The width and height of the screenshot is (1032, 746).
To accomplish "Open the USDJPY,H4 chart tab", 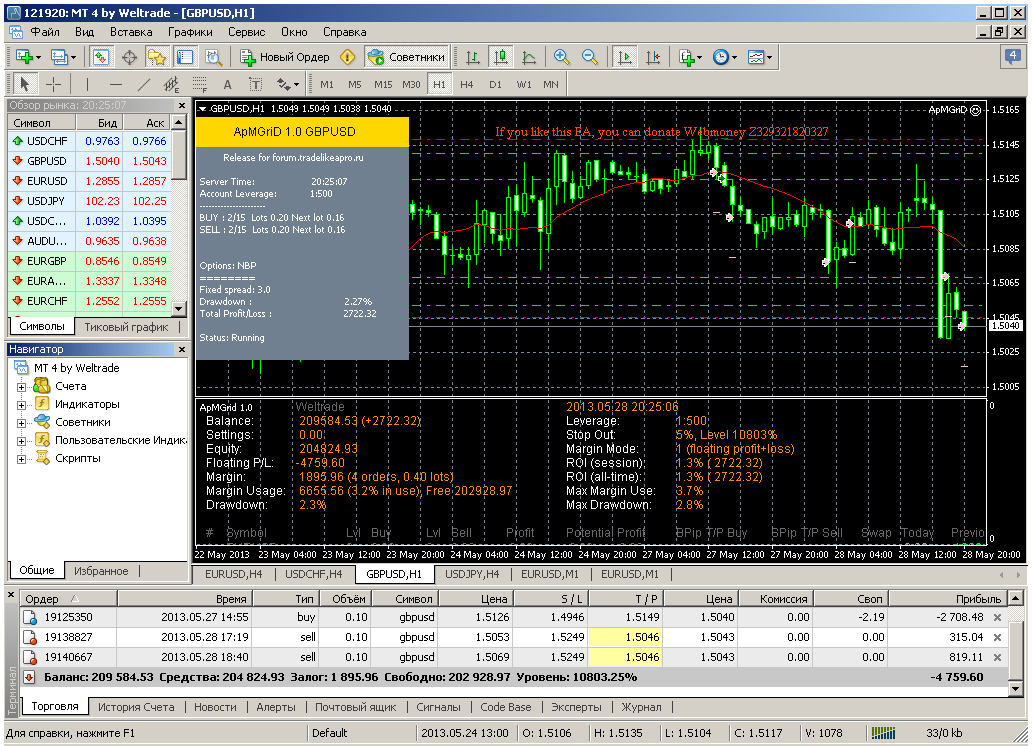I will click(472, 574).
